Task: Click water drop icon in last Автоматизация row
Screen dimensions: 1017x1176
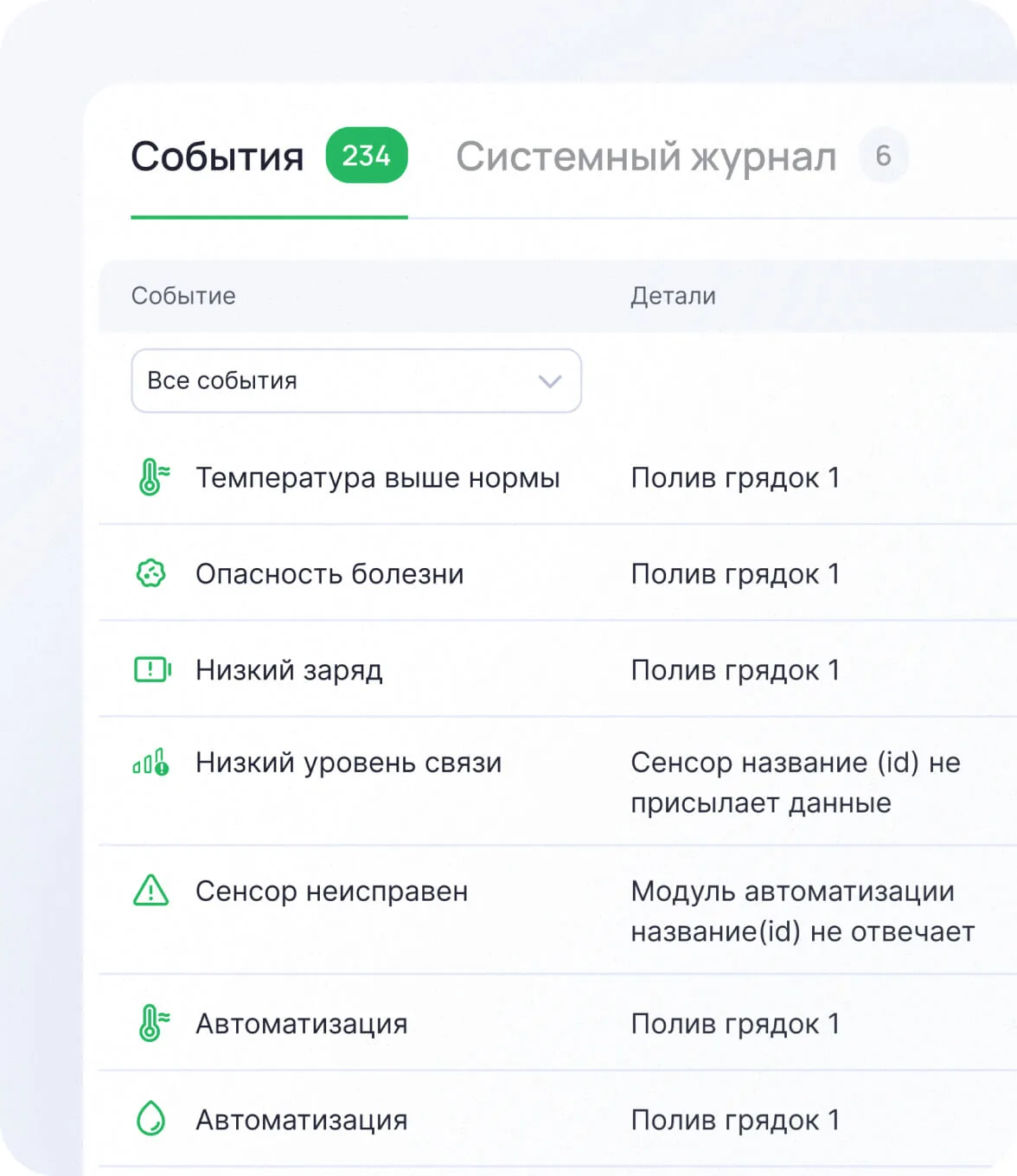Action: (151, 1119)
